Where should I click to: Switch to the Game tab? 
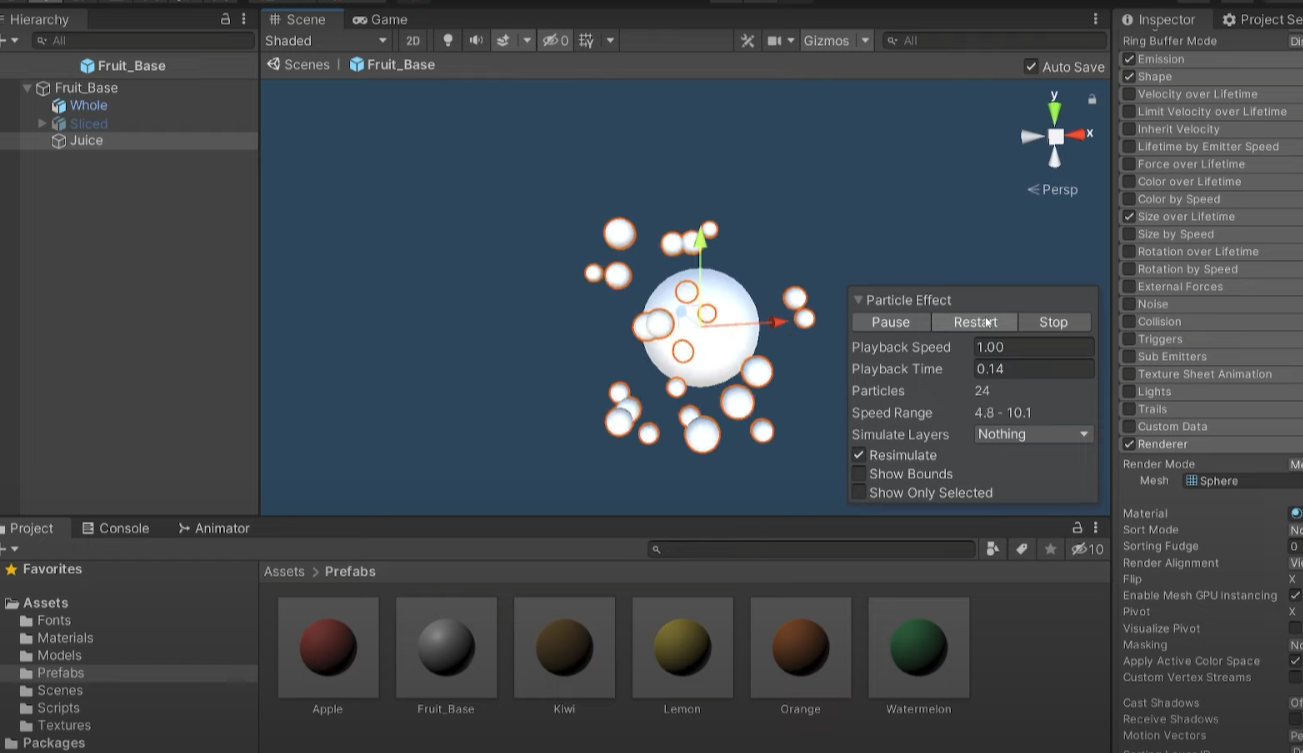(380, 19)
